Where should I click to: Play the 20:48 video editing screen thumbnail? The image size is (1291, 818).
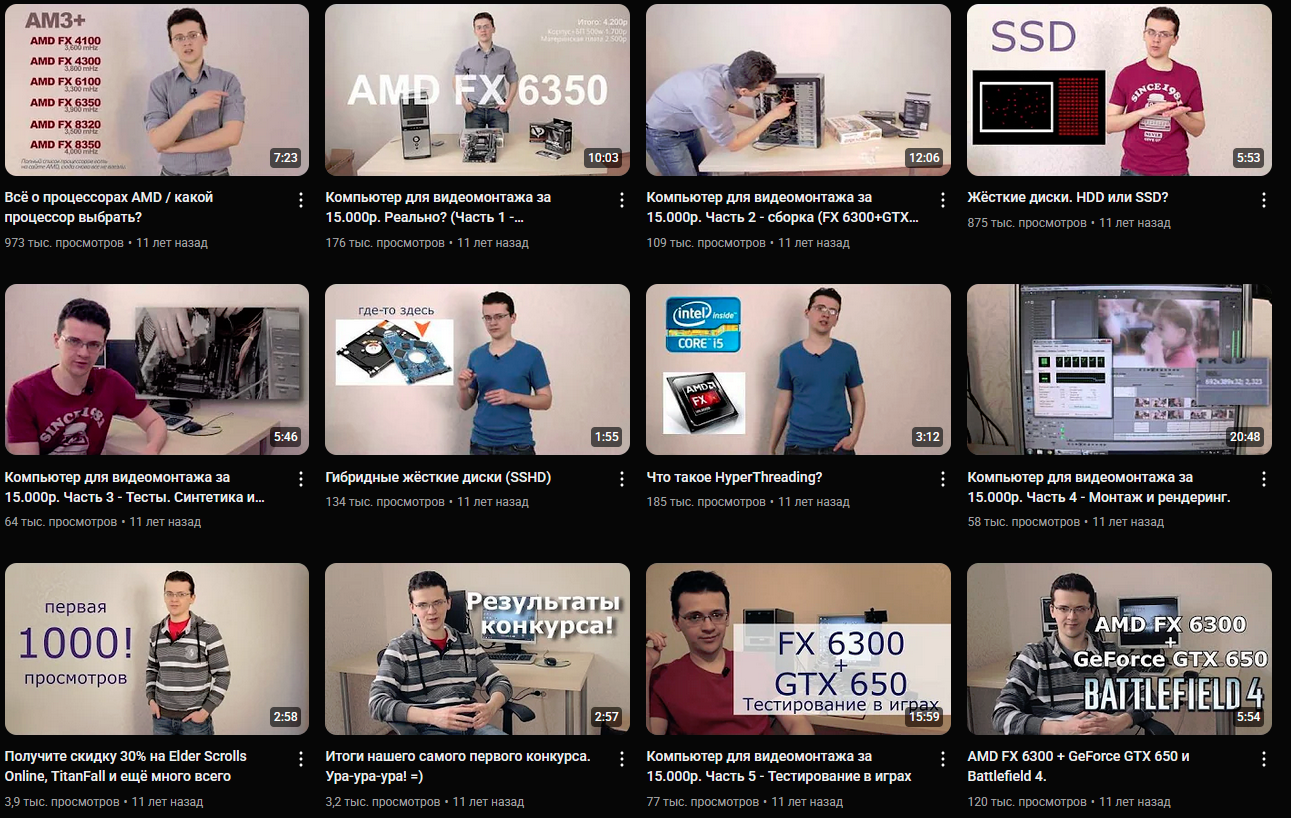(x=1120, y=369)
